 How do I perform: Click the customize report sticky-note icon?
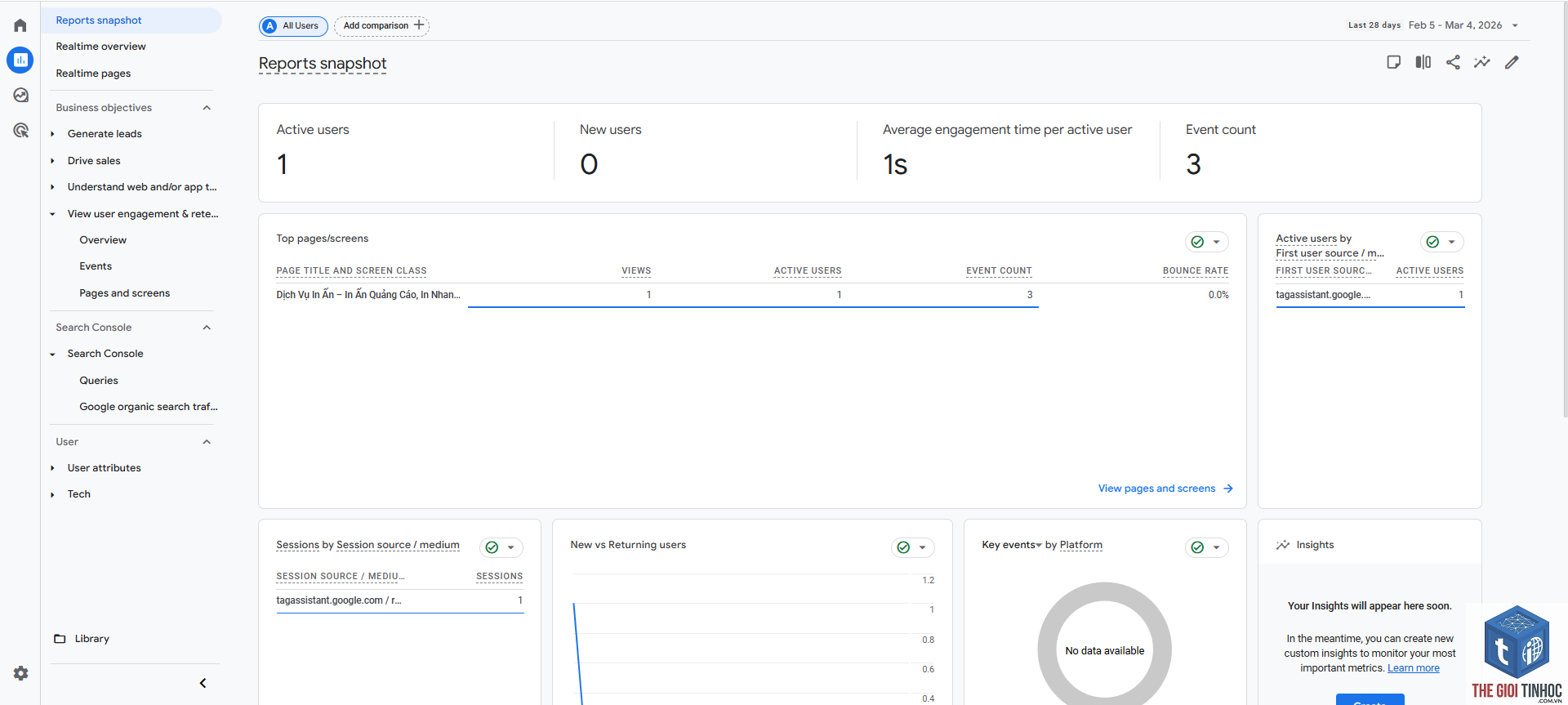[x=1394, y=62]
